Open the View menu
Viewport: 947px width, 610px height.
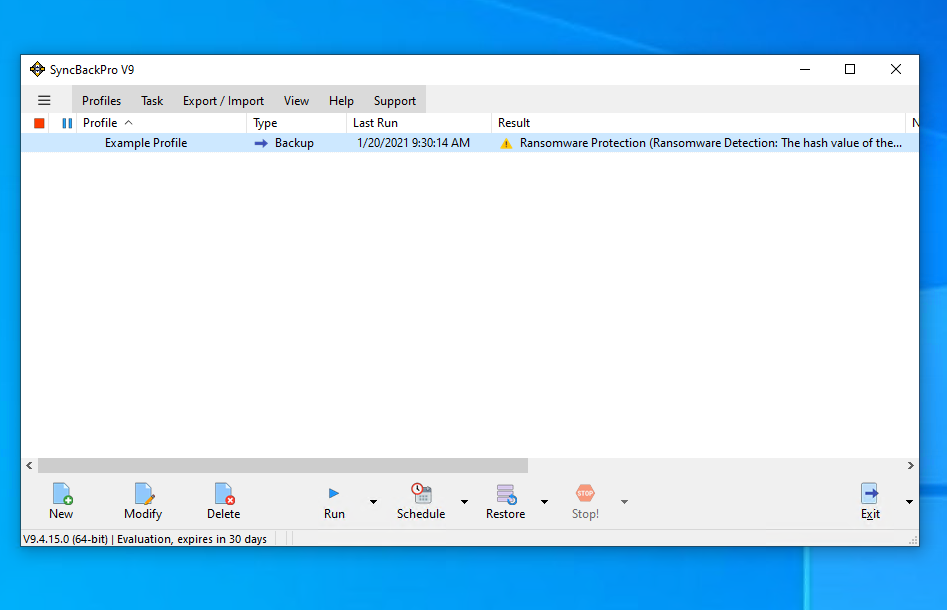(297, 101)
